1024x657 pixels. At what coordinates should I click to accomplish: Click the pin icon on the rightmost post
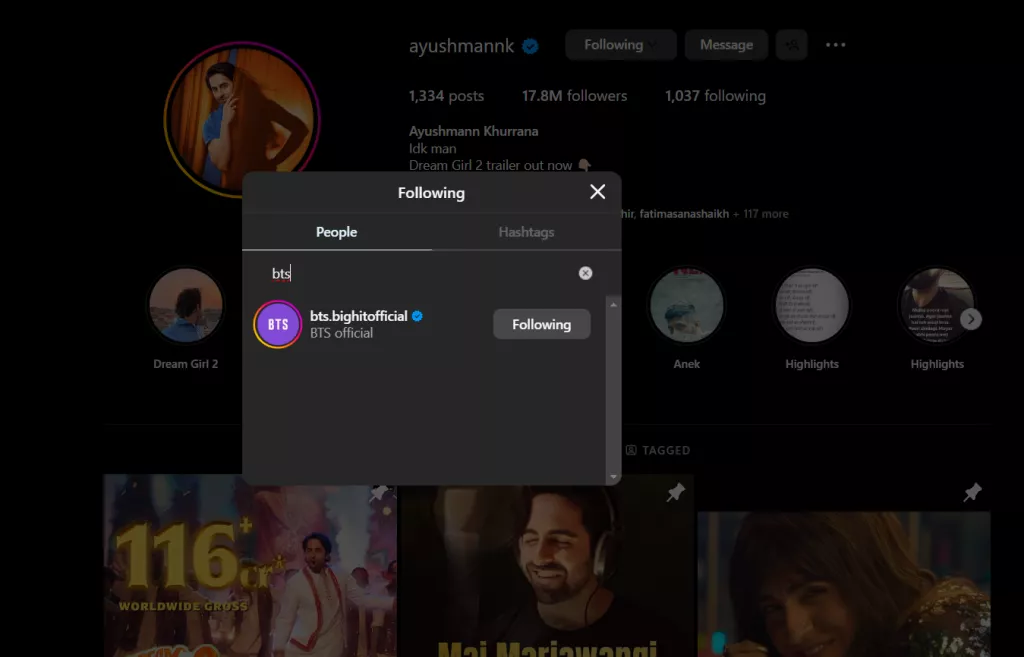click(971, 493)
